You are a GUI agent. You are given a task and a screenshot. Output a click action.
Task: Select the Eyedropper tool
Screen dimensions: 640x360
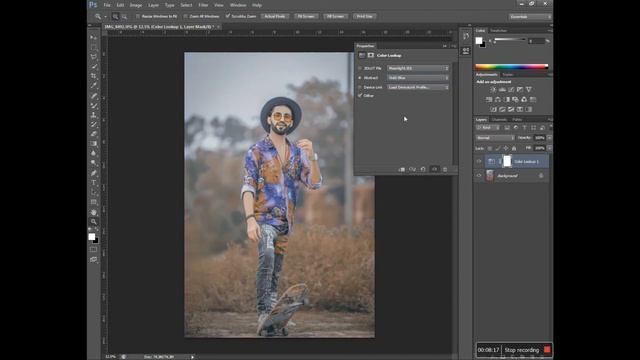[x=94, y=86]
